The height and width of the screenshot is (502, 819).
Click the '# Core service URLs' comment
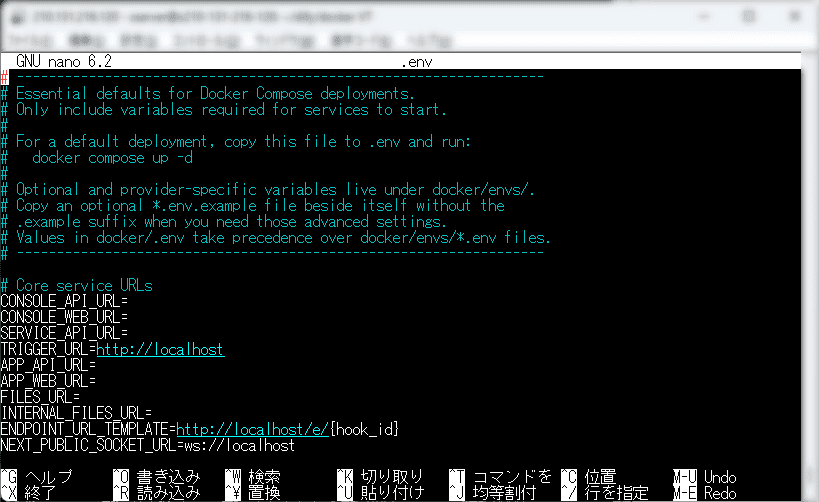[x=77, y=285]
